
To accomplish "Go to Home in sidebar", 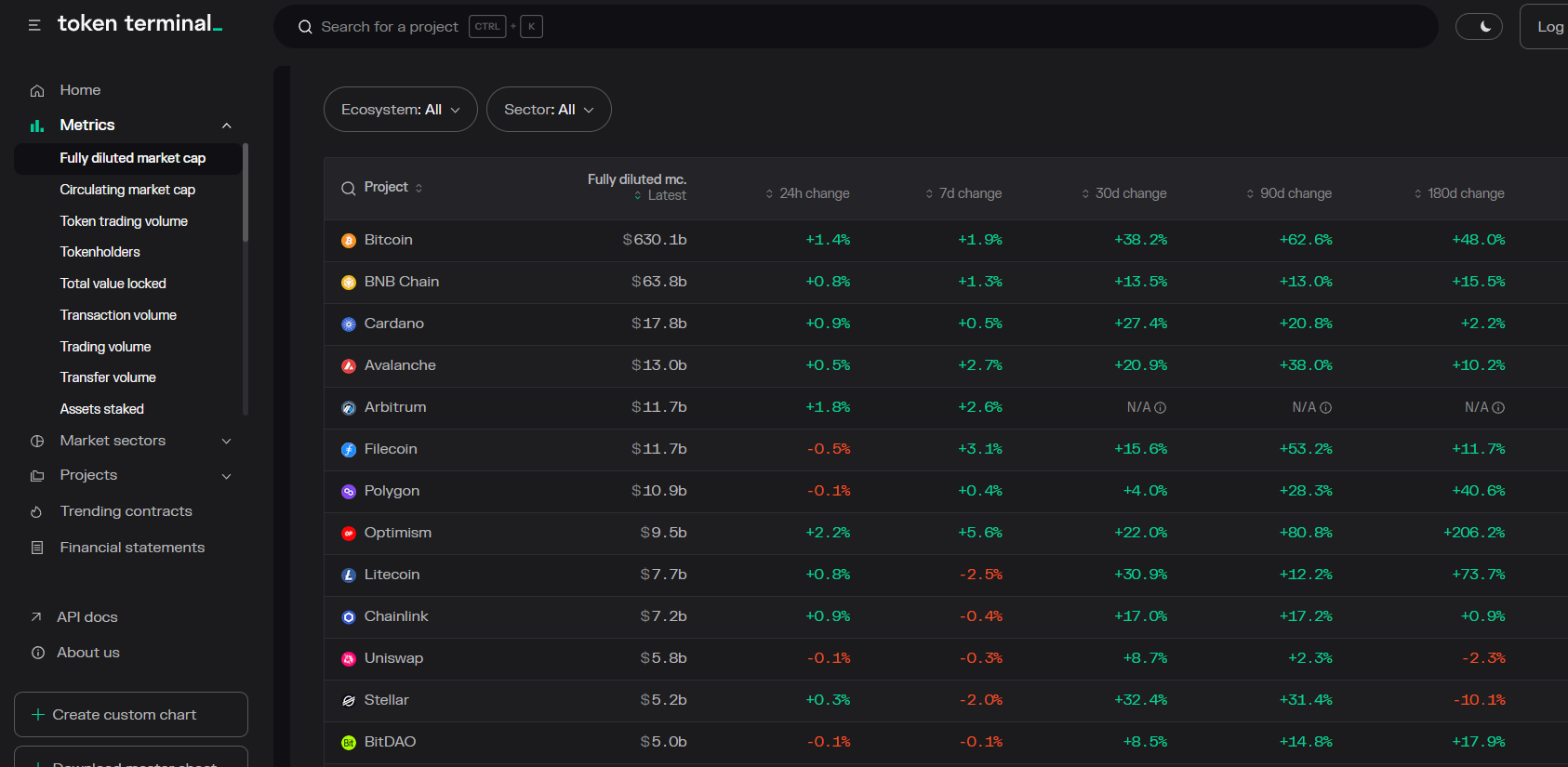I will coord(80,90).
